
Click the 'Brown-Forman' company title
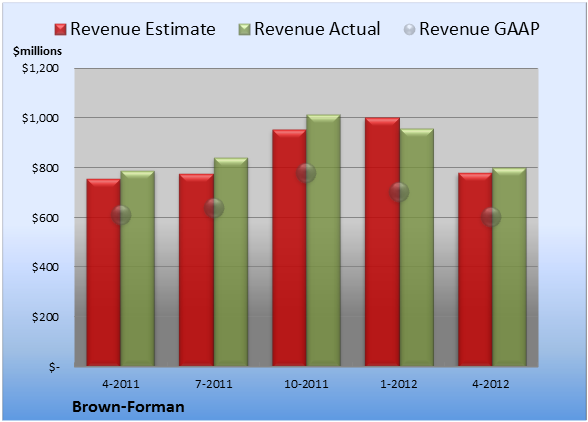pos(128,407)
